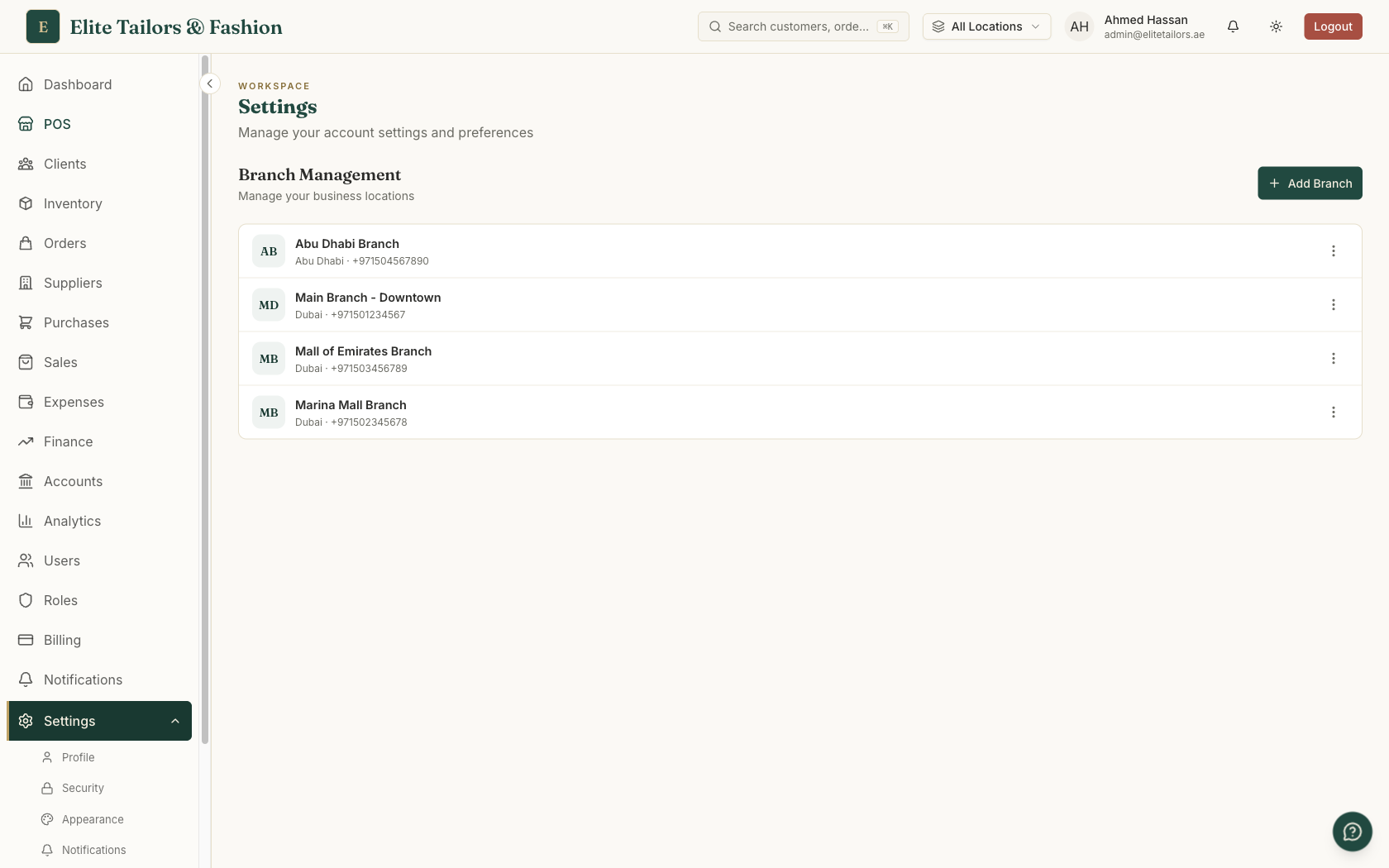The image size is (1389, 868).
Task: Click the Mall of Emirates Branch name
Action: click(x=363, y=351)
